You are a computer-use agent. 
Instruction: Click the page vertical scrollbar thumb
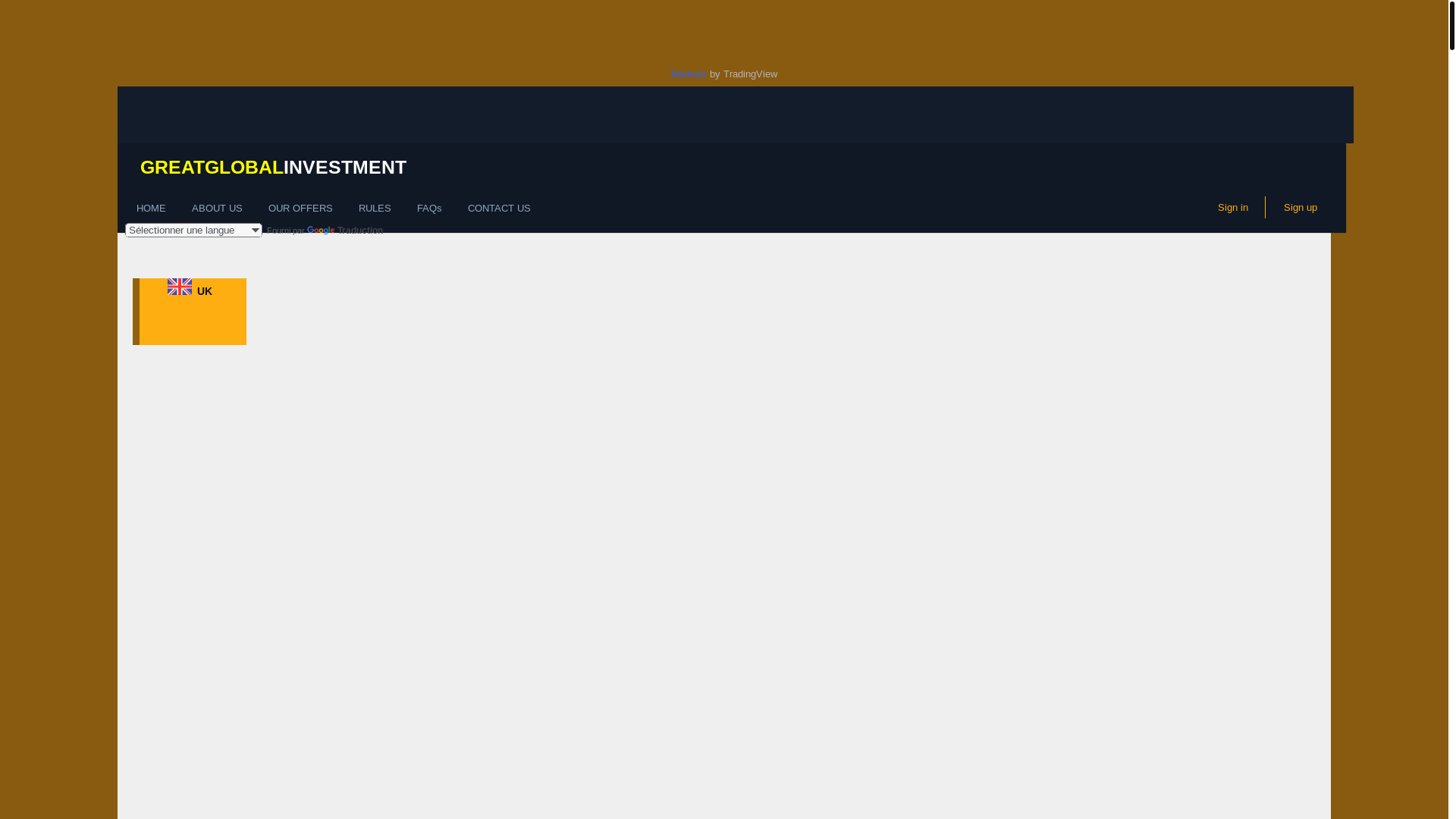click(1452, 25)
